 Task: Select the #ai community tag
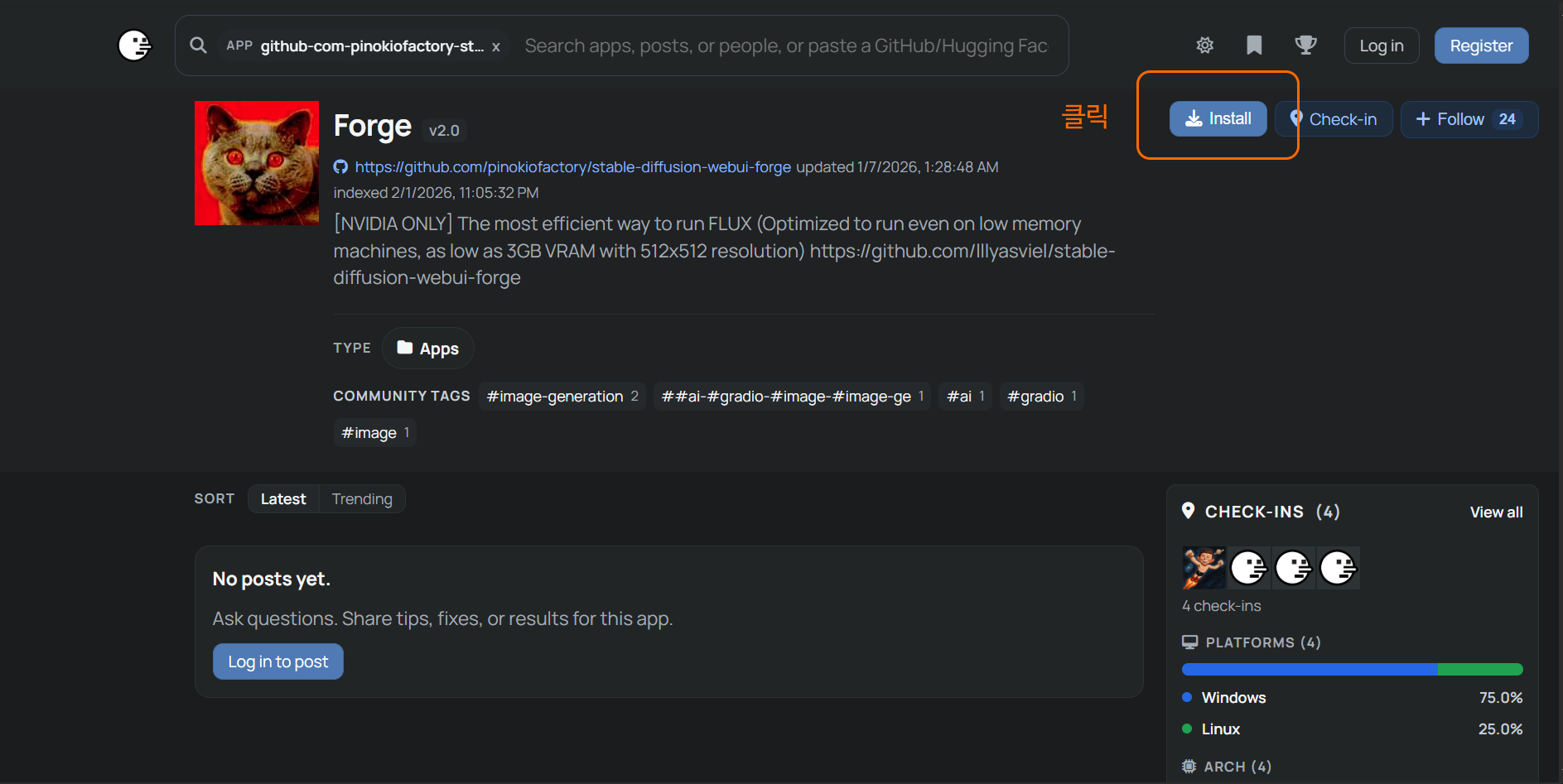[x=966, y=397]
